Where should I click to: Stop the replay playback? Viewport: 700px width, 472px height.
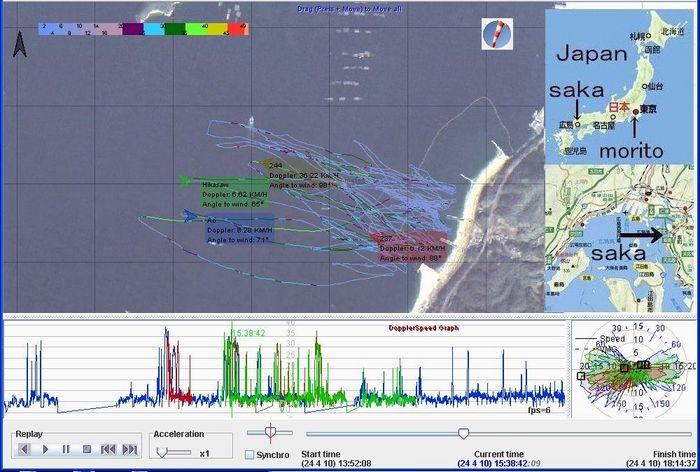[87, 450]
